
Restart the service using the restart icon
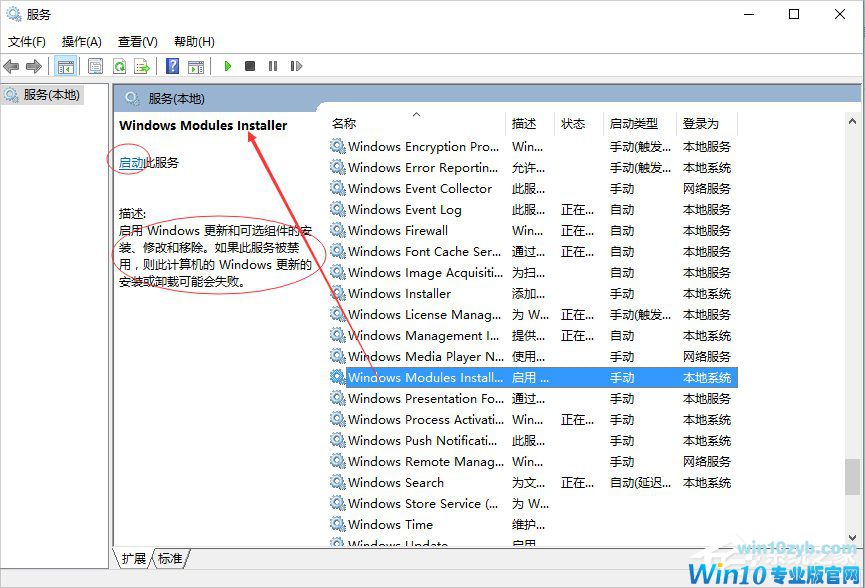click(297, 66)
